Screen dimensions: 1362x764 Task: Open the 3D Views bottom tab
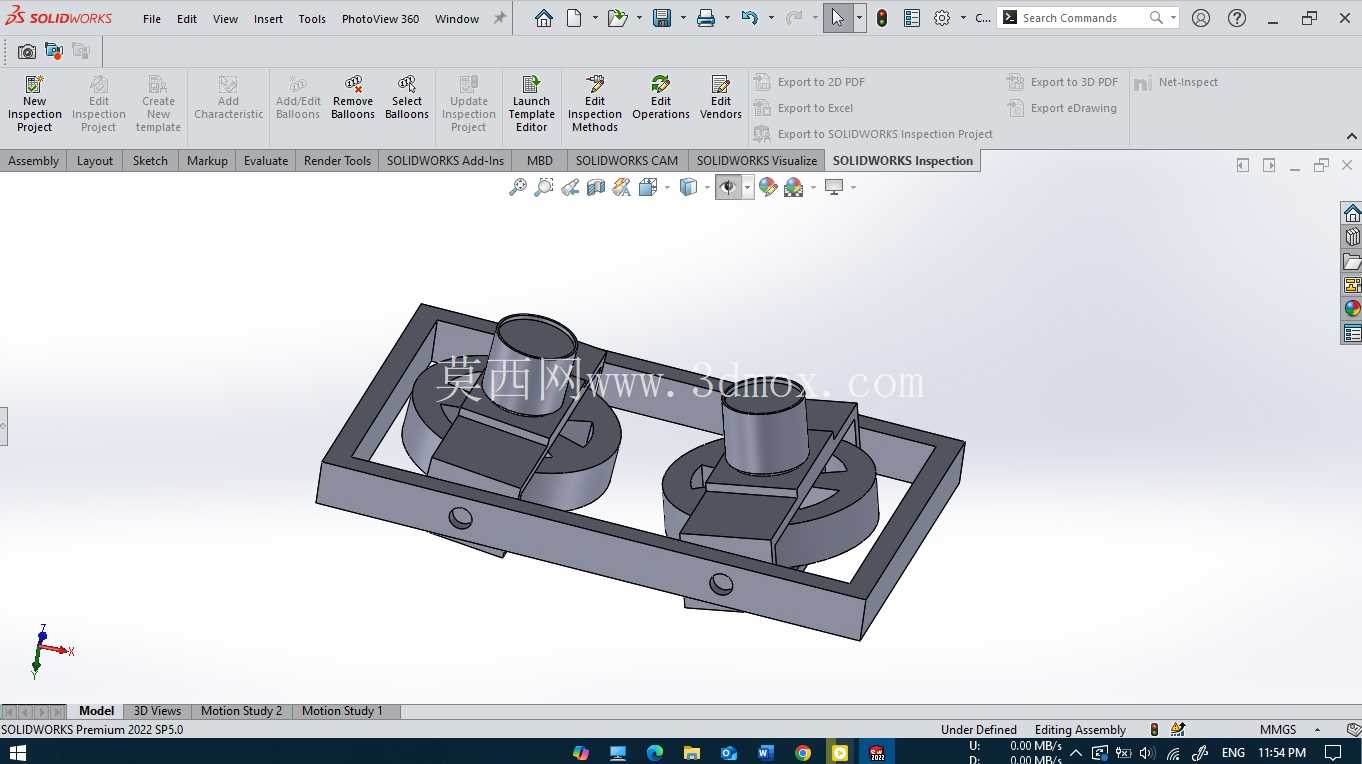(157, 711)
